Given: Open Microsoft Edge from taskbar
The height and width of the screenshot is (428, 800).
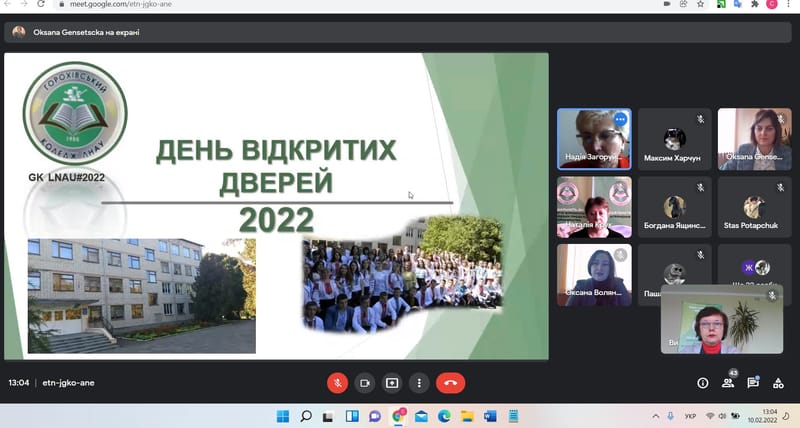Looking at the screenshot, I should pos(444,416).
